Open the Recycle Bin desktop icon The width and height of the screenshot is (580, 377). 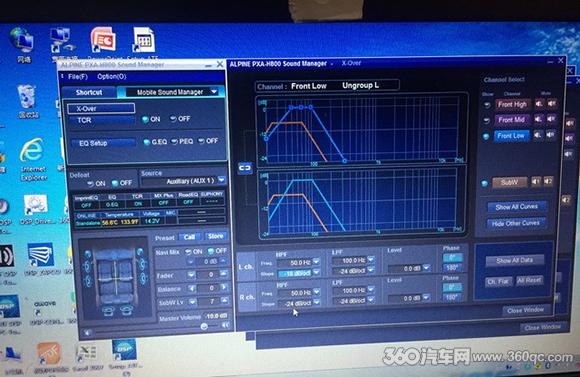pos(27,101)
